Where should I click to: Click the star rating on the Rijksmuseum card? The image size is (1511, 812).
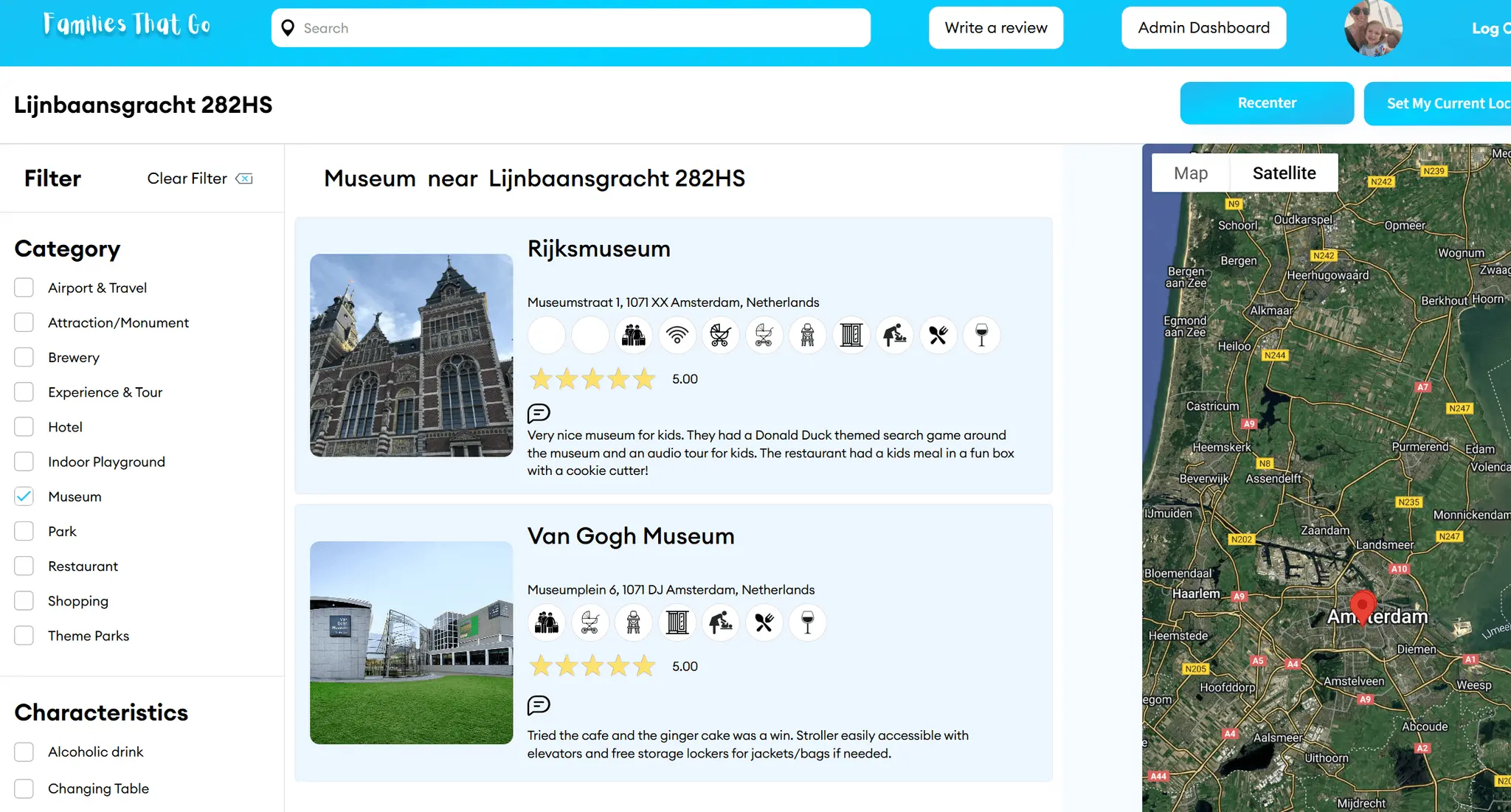[x=592, y=379]
